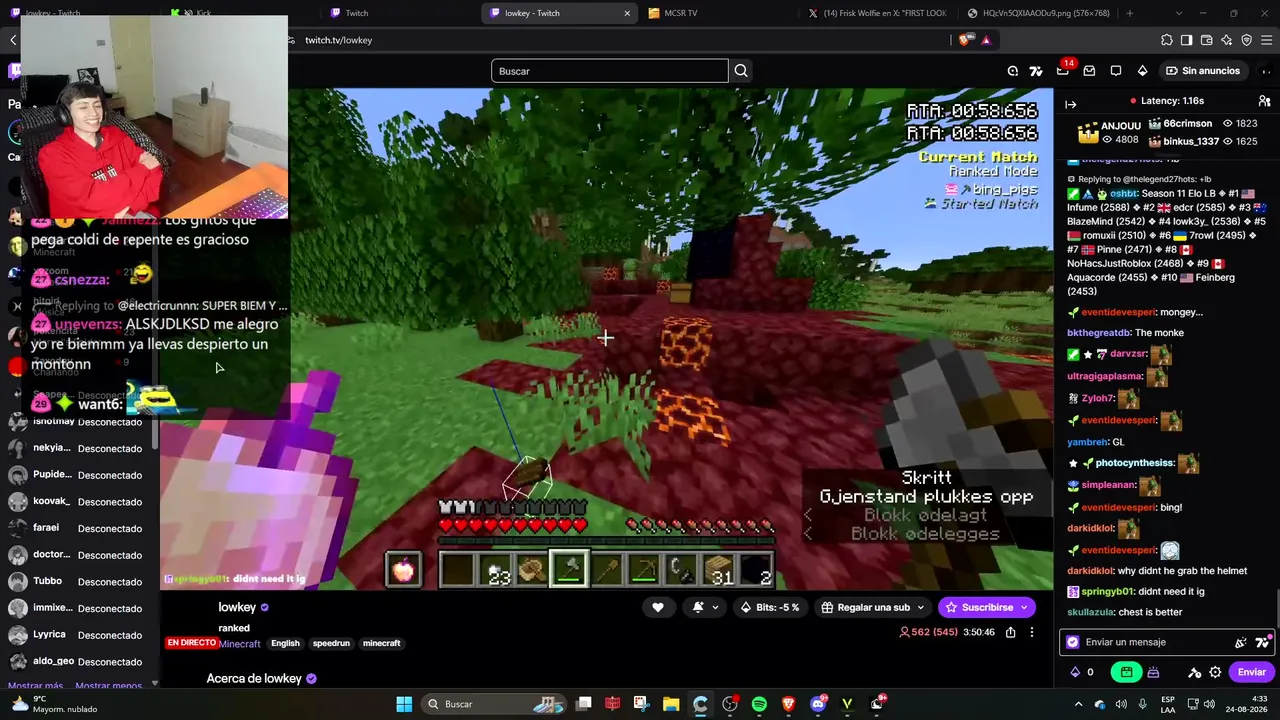Click the Twitch search Buscar field
This screenshot has width=1280, height=720.
point(609,71)
